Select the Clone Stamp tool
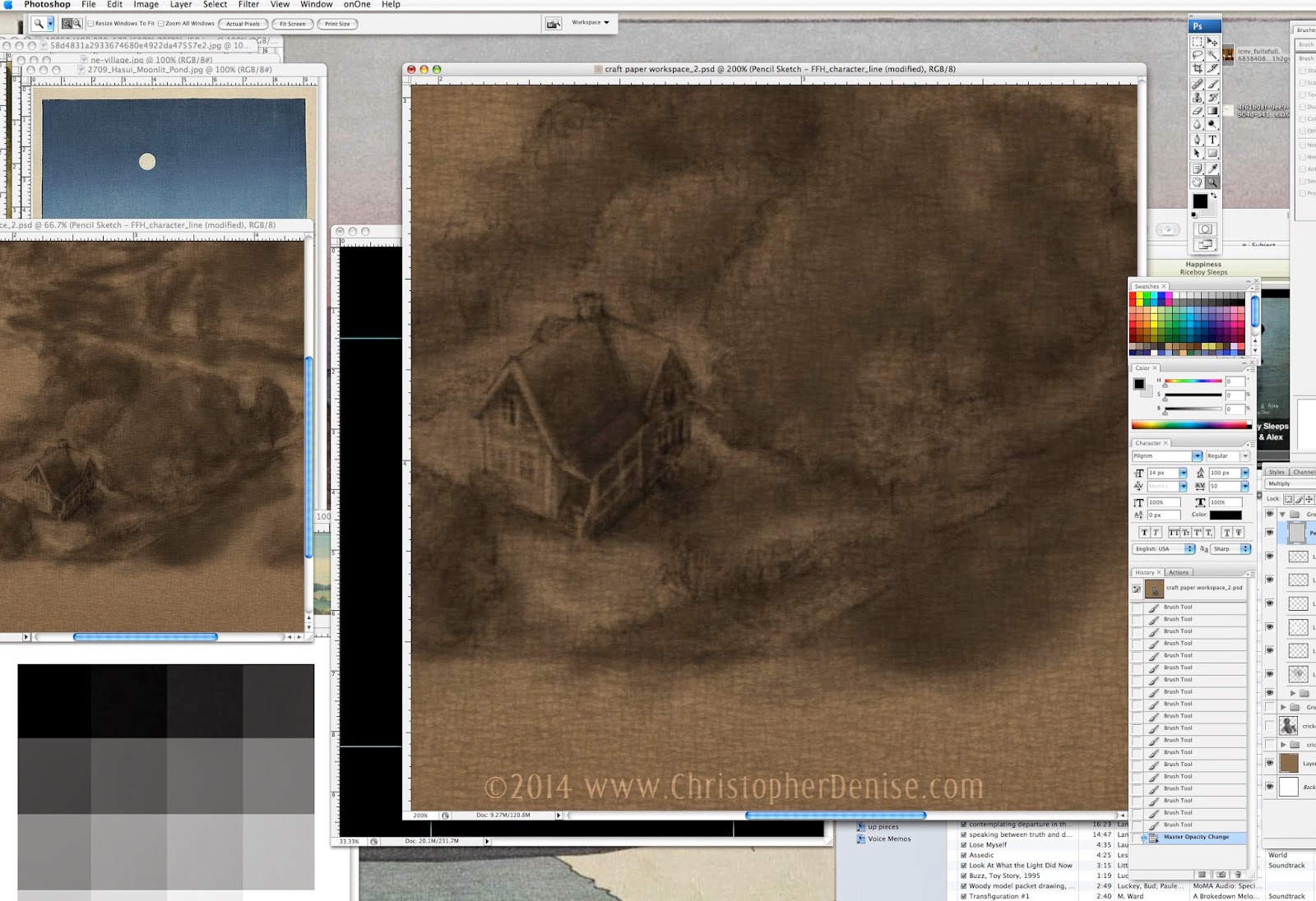The image size is (1316, 901). 1198,97
